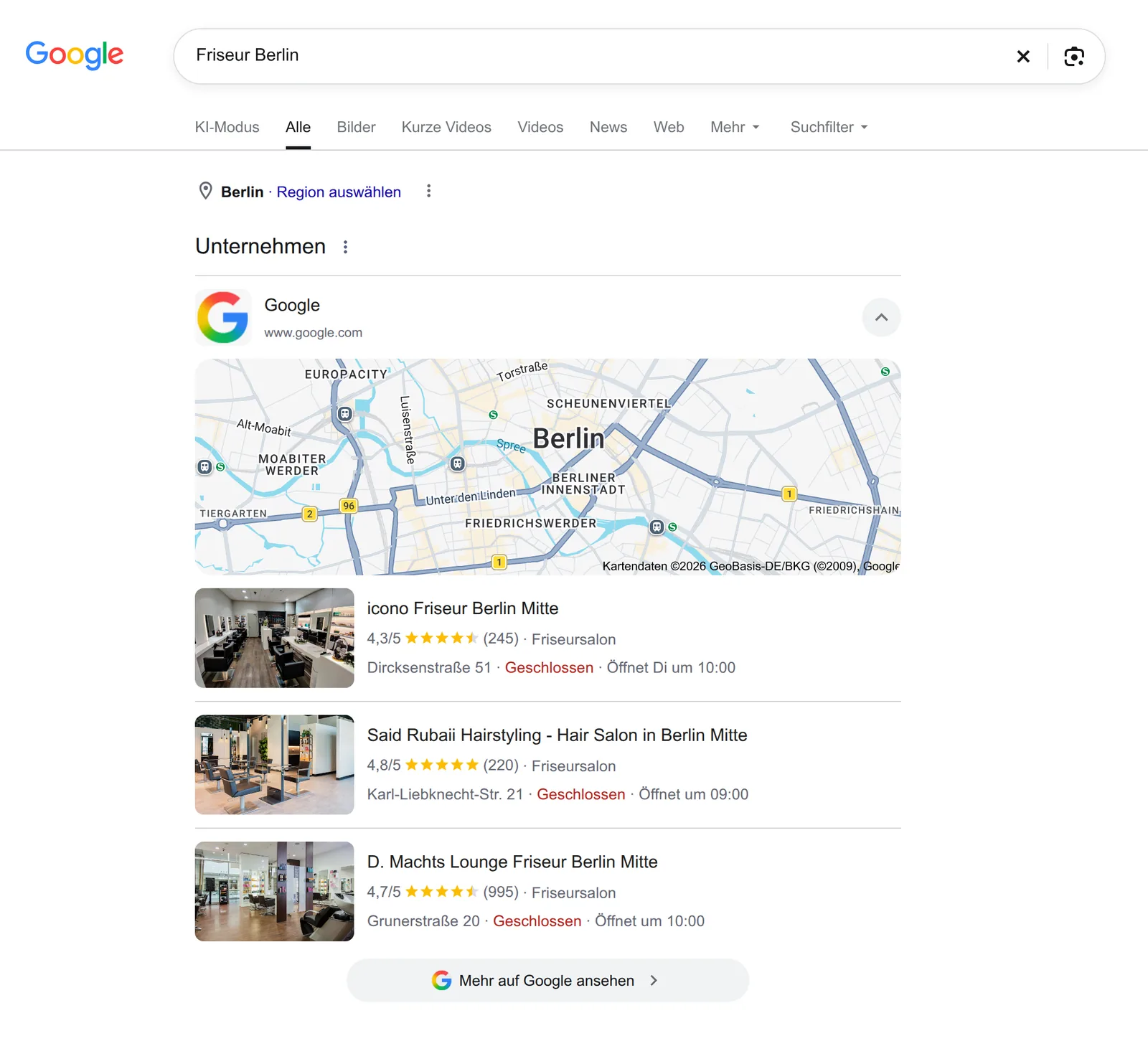
Task: Open the three-dot menu next to Unternehmen
Action: pyautogui.click(x=345, y=247)
